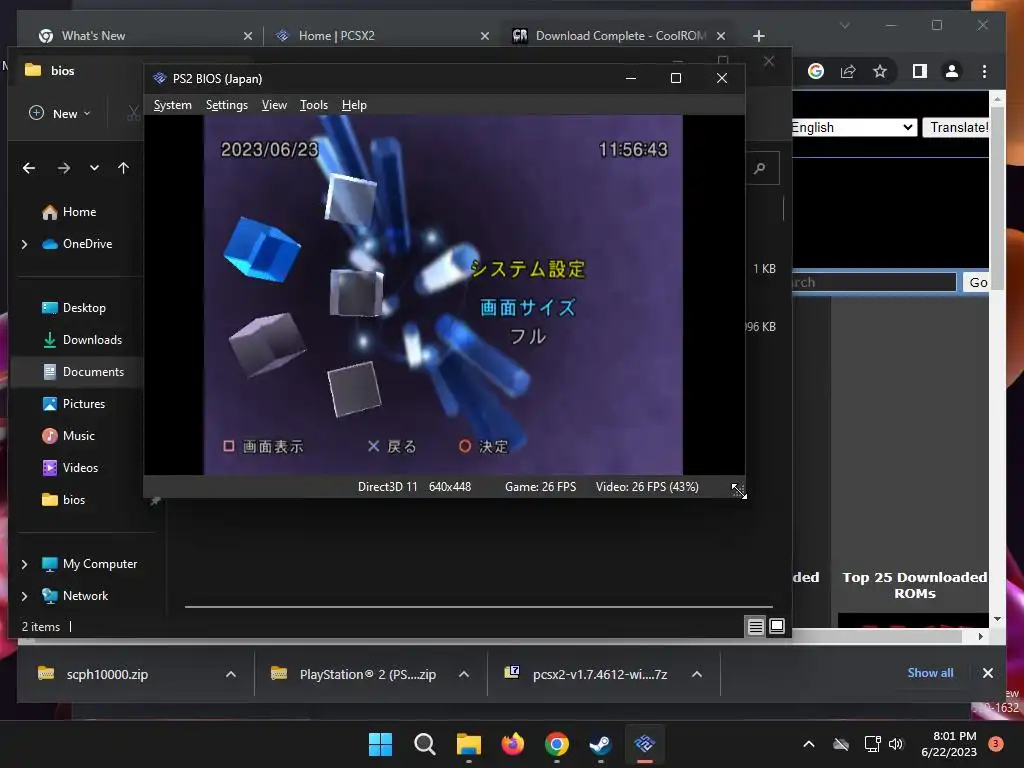Select the Download Complete - CoolROM tab
The height and width of the screenshot is (768, 1024).
620,36
